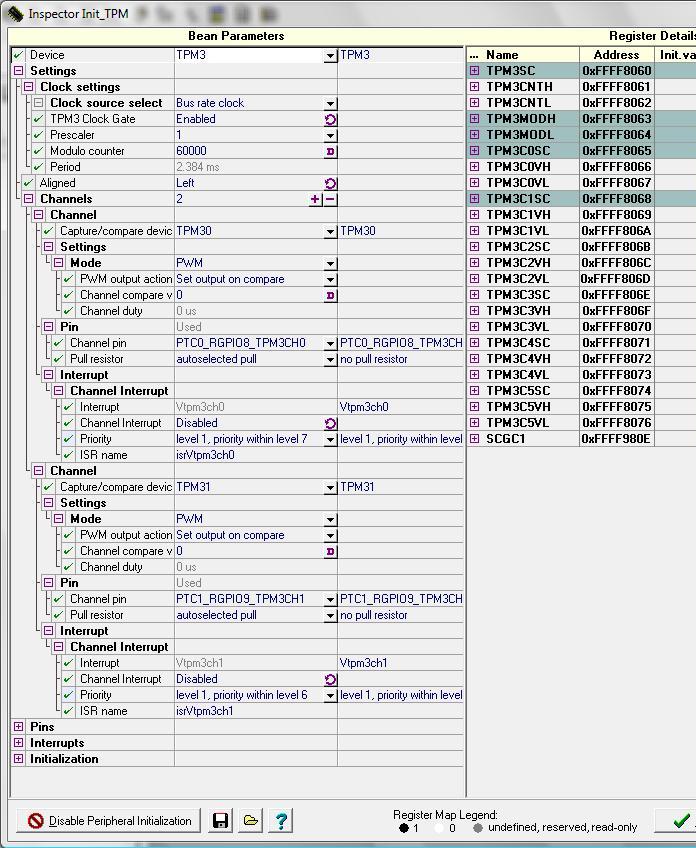696x848 pixels.
Task: Collapse the top-level Settings node
Action: (x=18, y=70)
